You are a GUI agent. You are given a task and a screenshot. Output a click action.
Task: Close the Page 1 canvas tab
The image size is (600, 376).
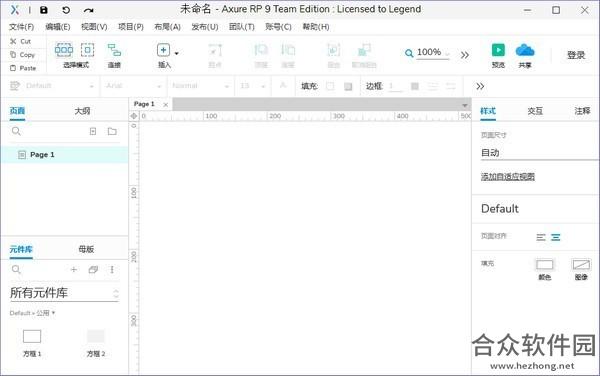(x=165, y=104)
